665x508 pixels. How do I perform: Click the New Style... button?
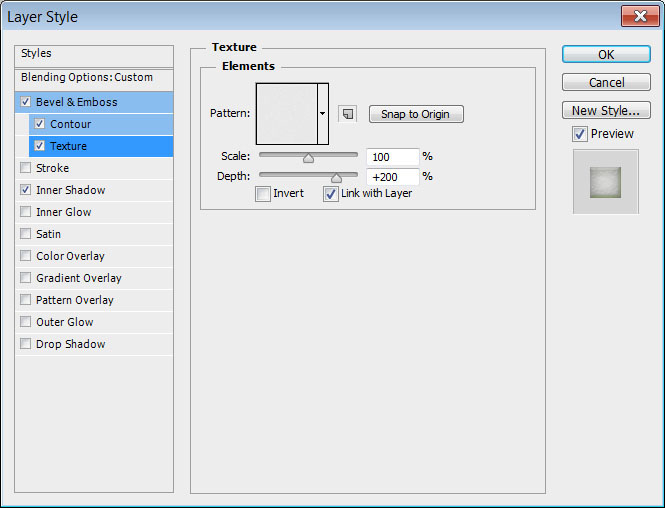click(x=606, y=110)
